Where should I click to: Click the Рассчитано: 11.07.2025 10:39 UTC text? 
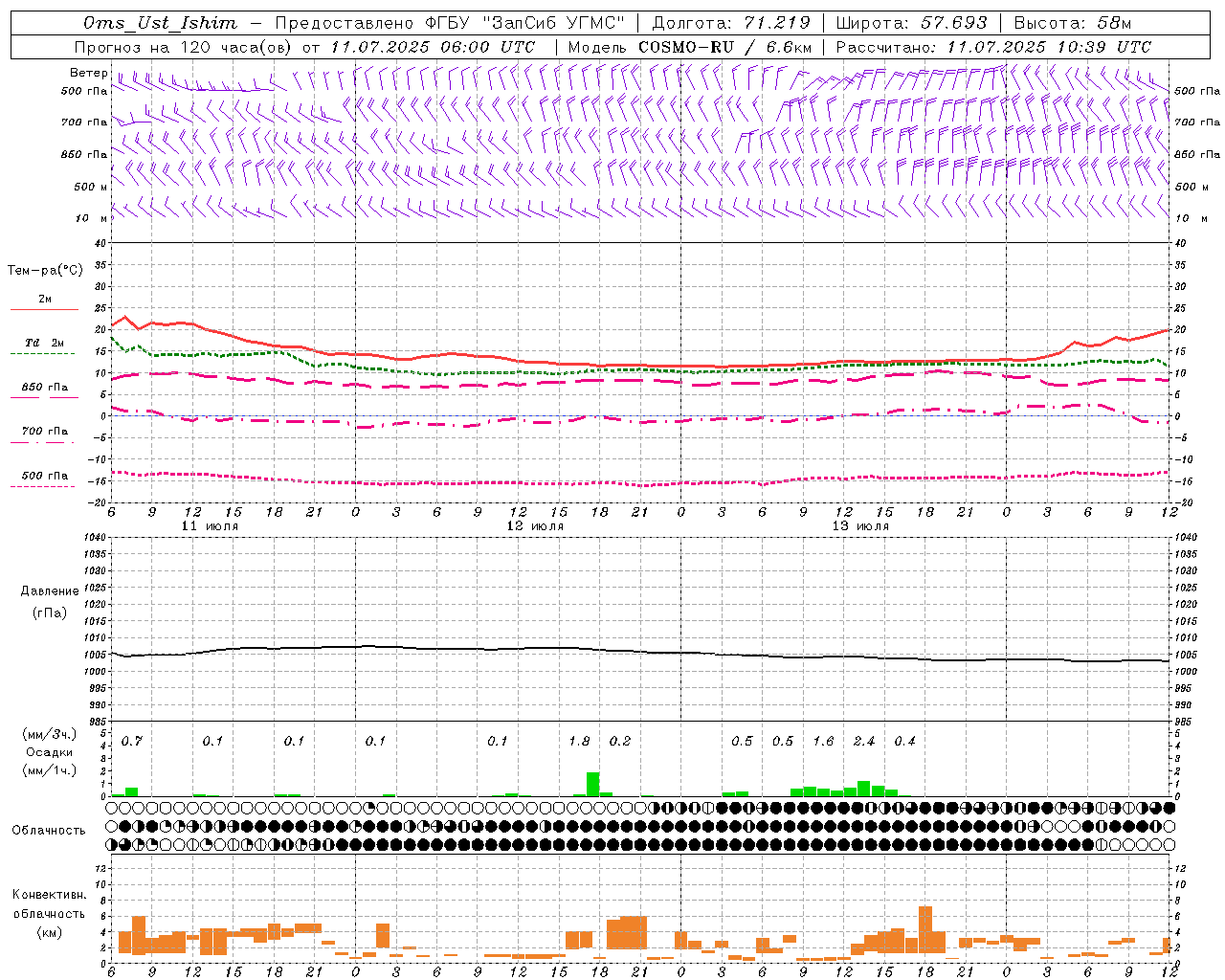[993, 47]
